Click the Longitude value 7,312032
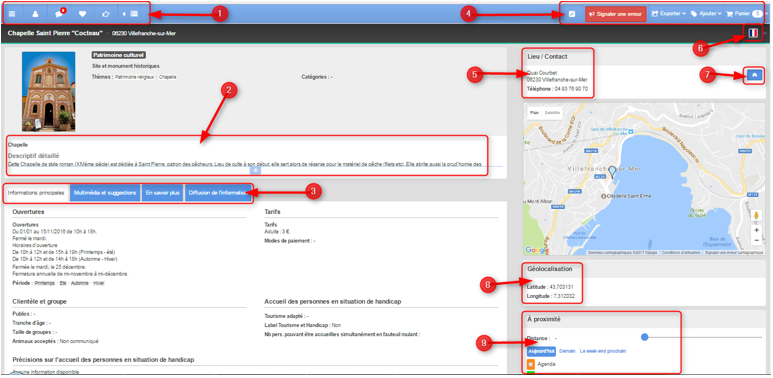 (x=564, y=297)
